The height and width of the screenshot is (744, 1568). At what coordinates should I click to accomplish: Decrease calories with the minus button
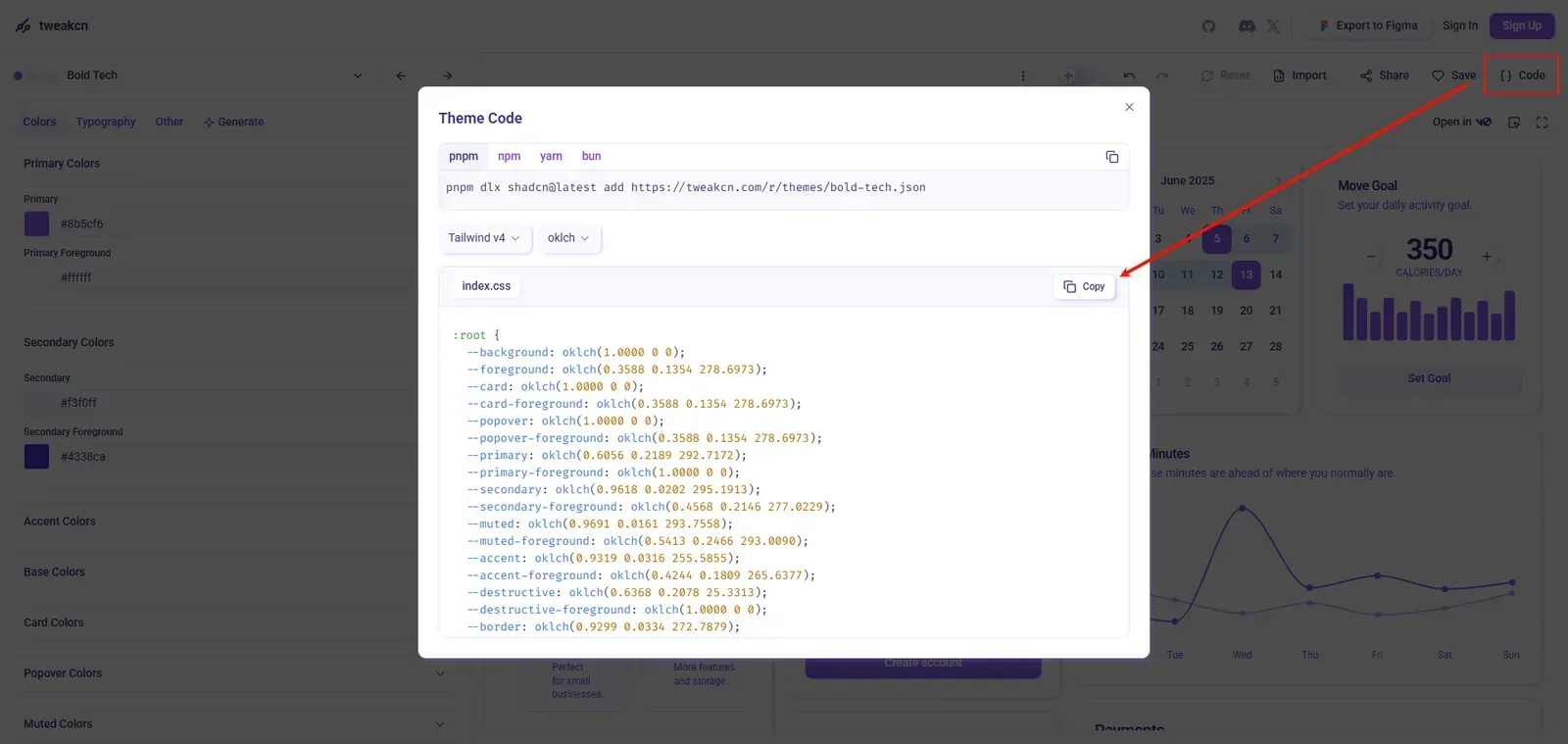point(1371,257)
